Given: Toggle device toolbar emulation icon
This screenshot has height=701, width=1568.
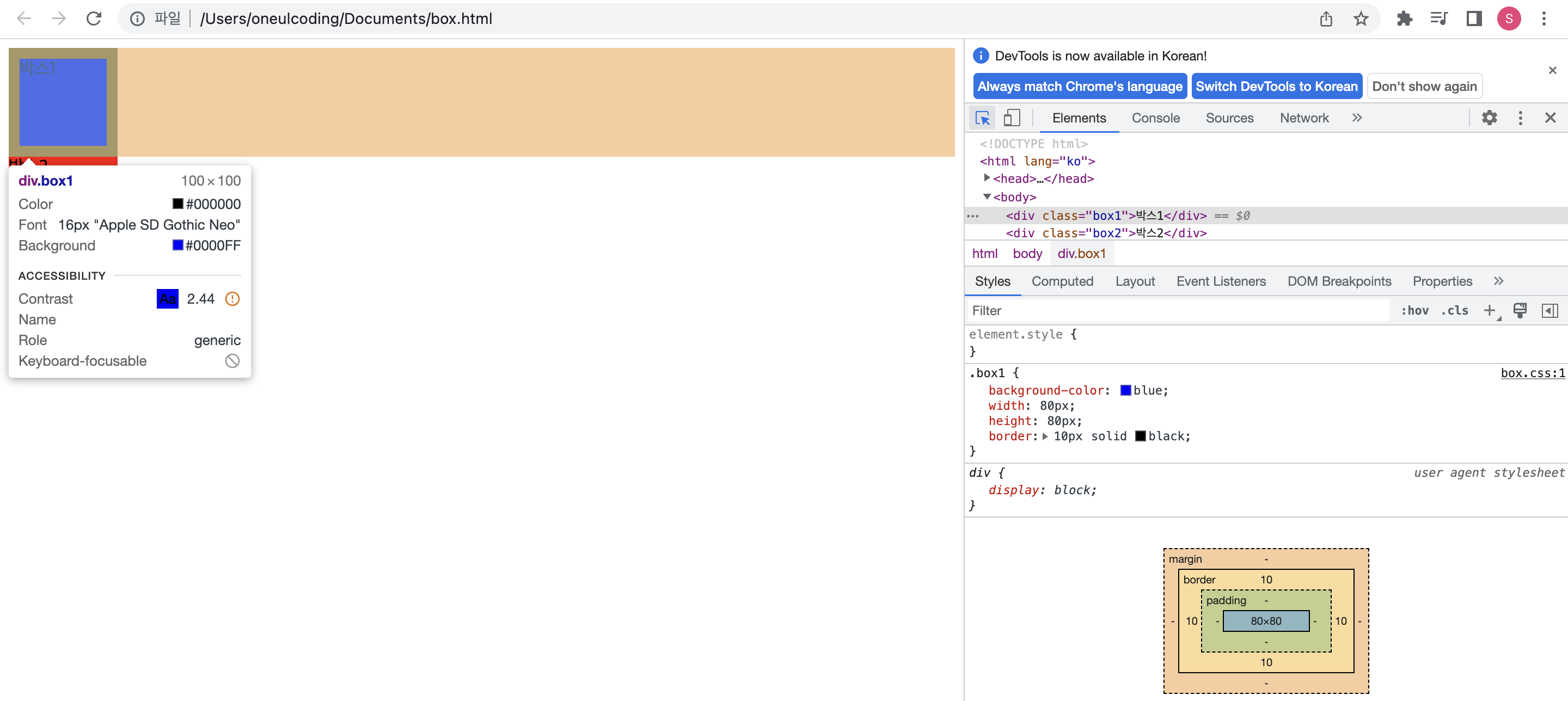Looking at the screenshot, I should (x=1011, y=118).
